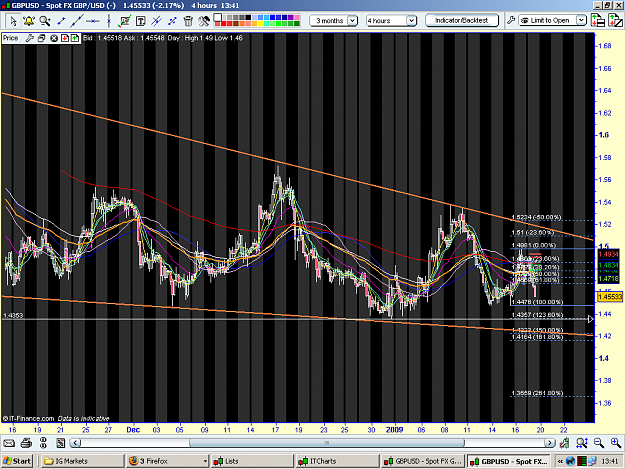Screen dimensions: 625x469
Task: Switch to 3 Firefox taskbar item
Action: click(x=167, y=461)
